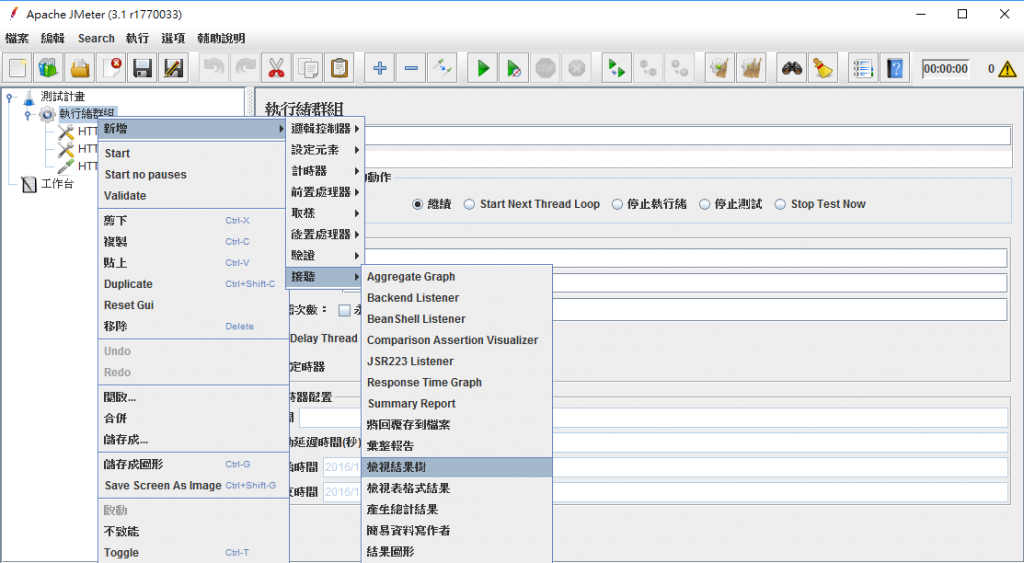Click the Help question mark icon

point(895,68)
